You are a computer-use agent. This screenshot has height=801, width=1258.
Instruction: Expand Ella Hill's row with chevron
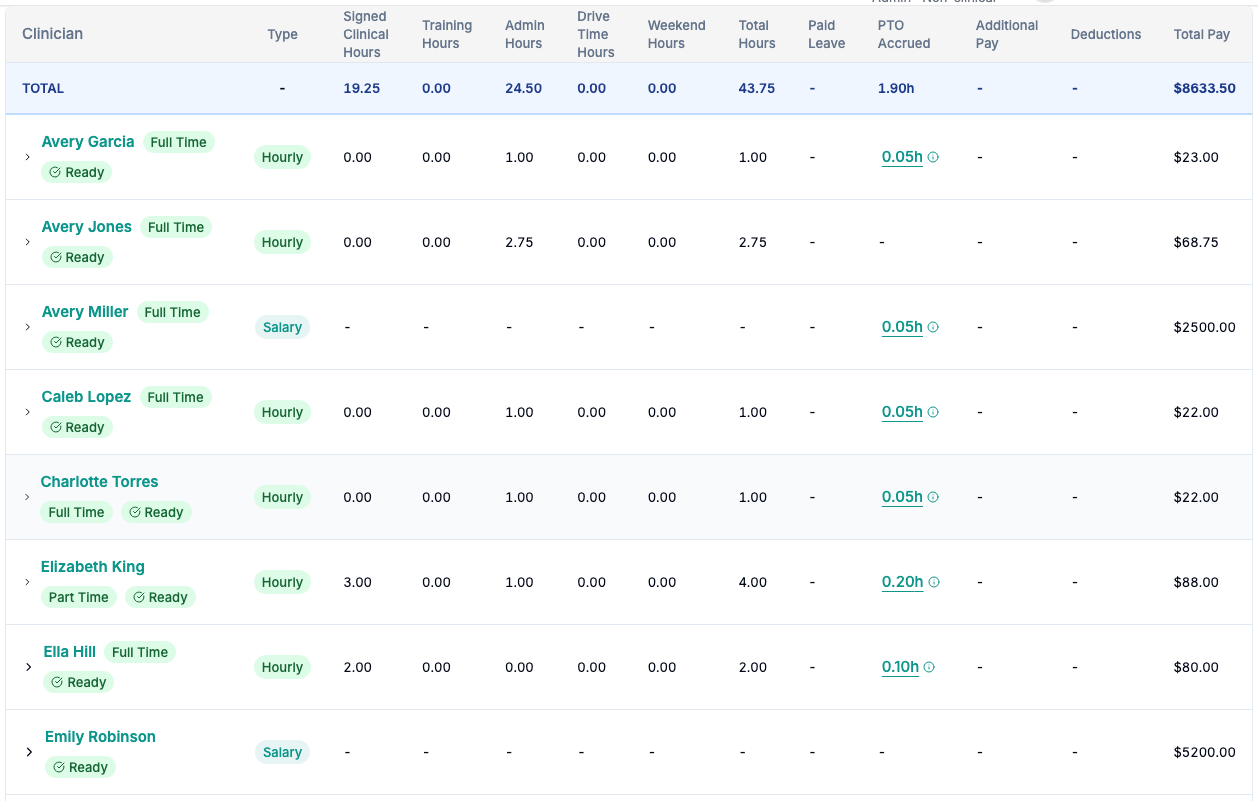point(28,667)
